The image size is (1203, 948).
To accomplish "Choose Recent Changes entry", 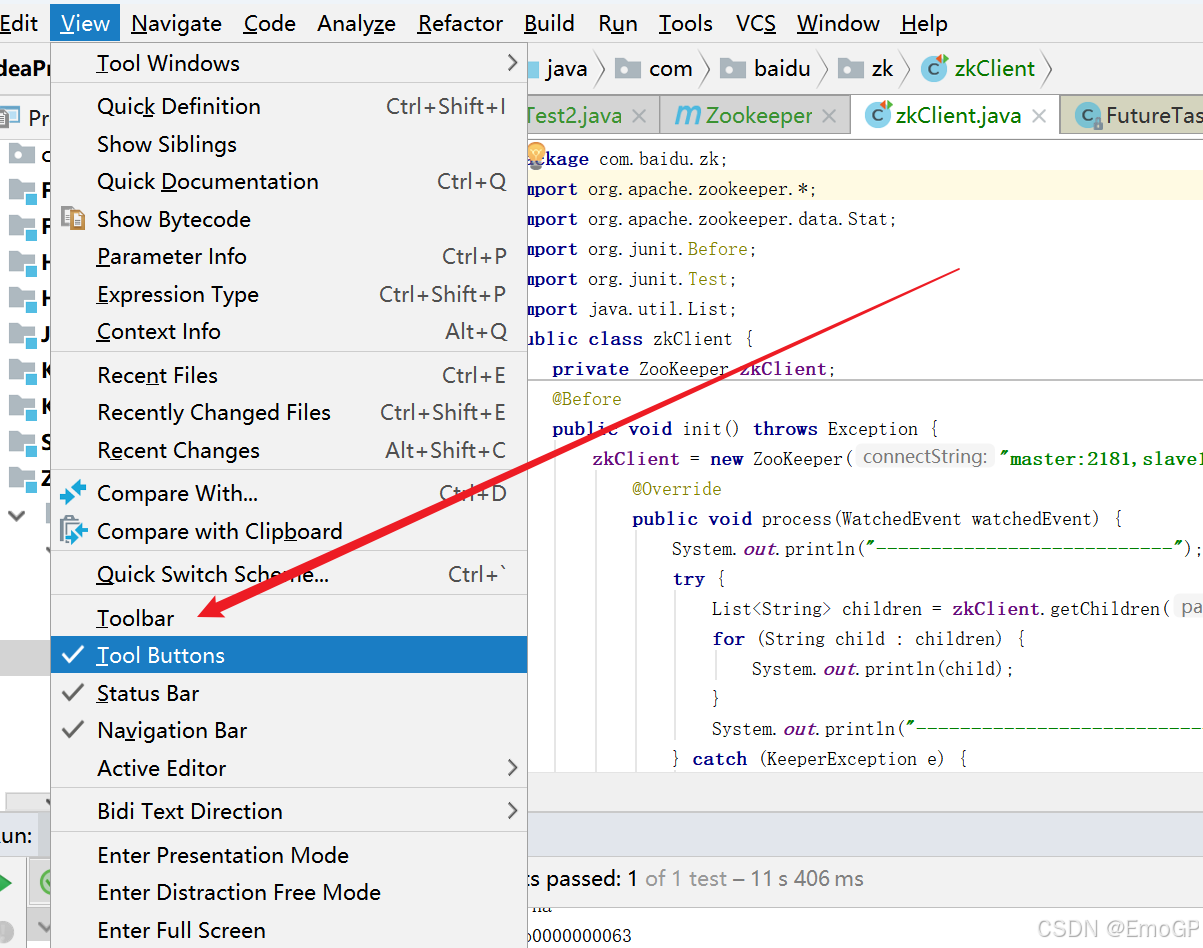I will click(289, 450).
